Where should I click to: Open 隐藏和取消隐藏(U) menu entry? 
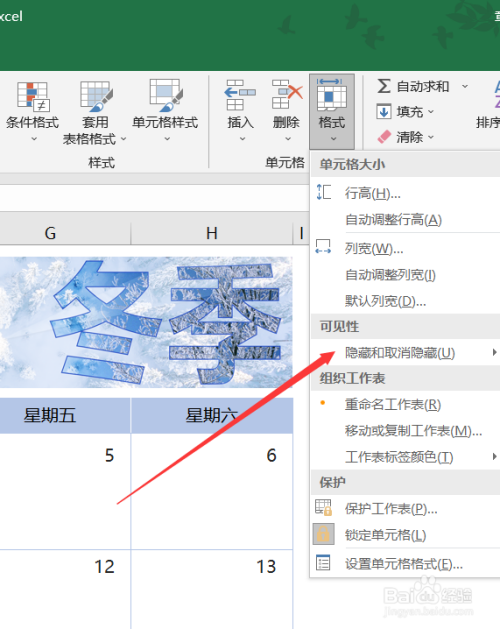405,353
